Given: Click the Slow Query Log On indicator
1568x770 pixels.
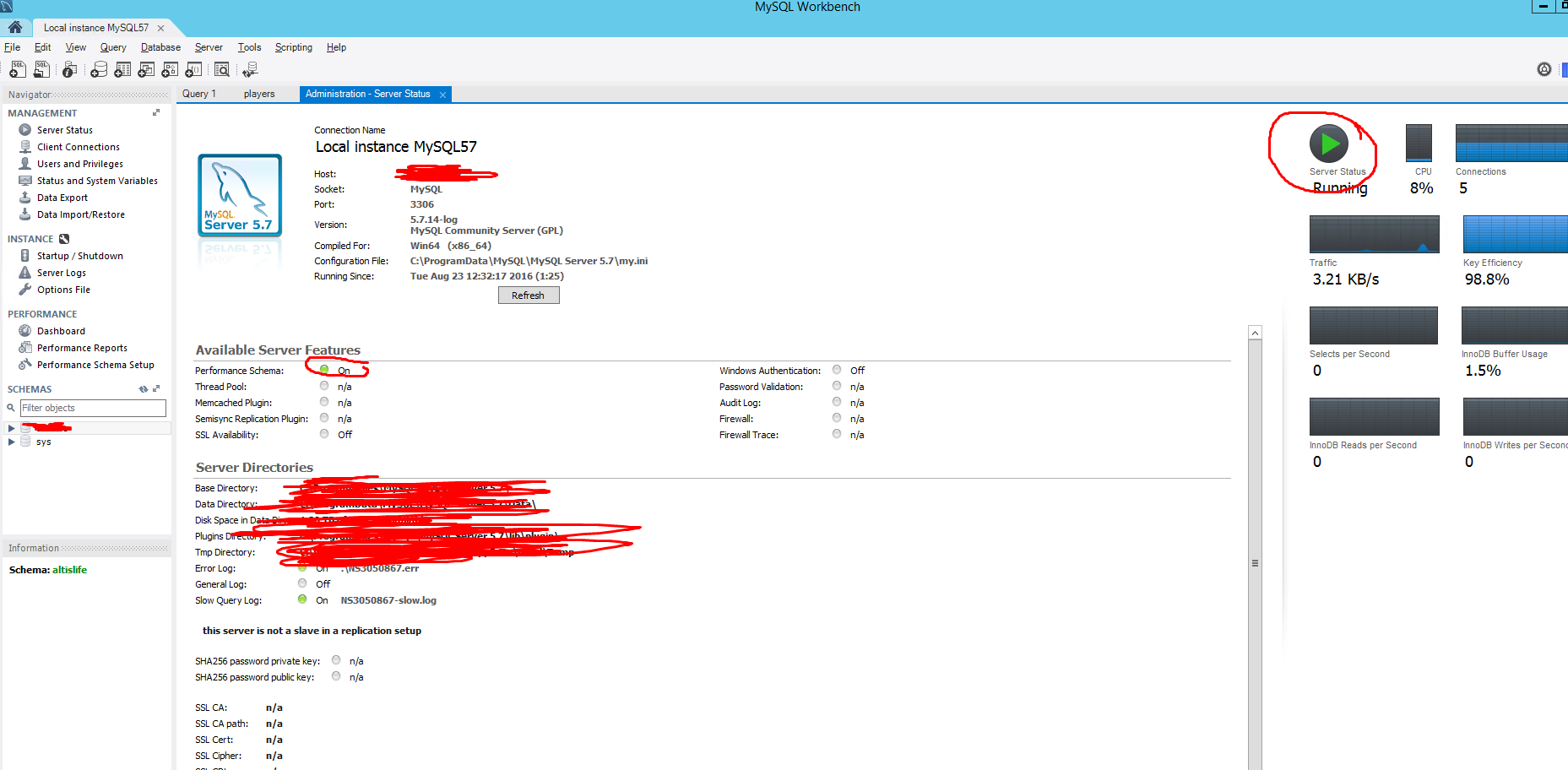Looking at the screenshot, I should click(x=302, y=599).
